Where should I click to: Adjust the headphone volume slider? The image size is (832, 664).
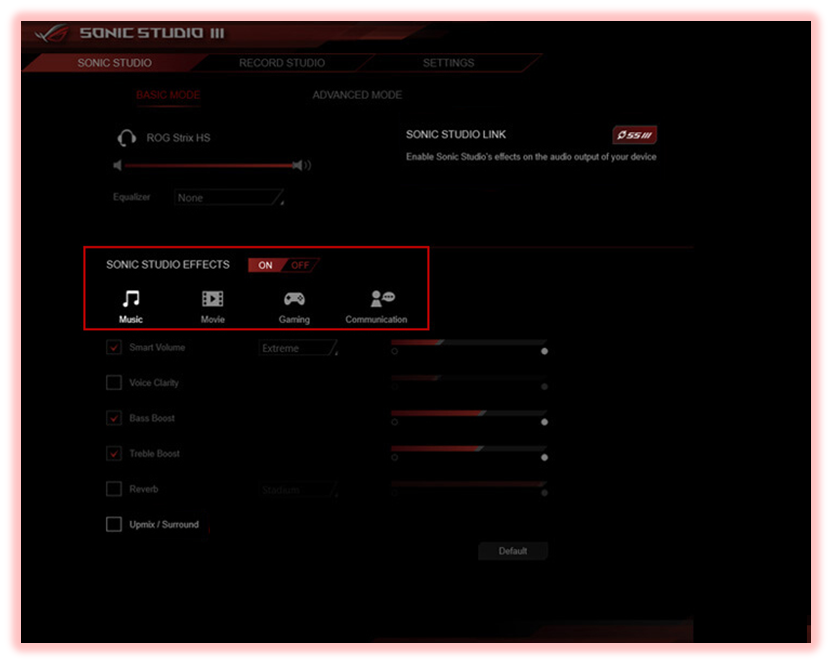point(209,166)
